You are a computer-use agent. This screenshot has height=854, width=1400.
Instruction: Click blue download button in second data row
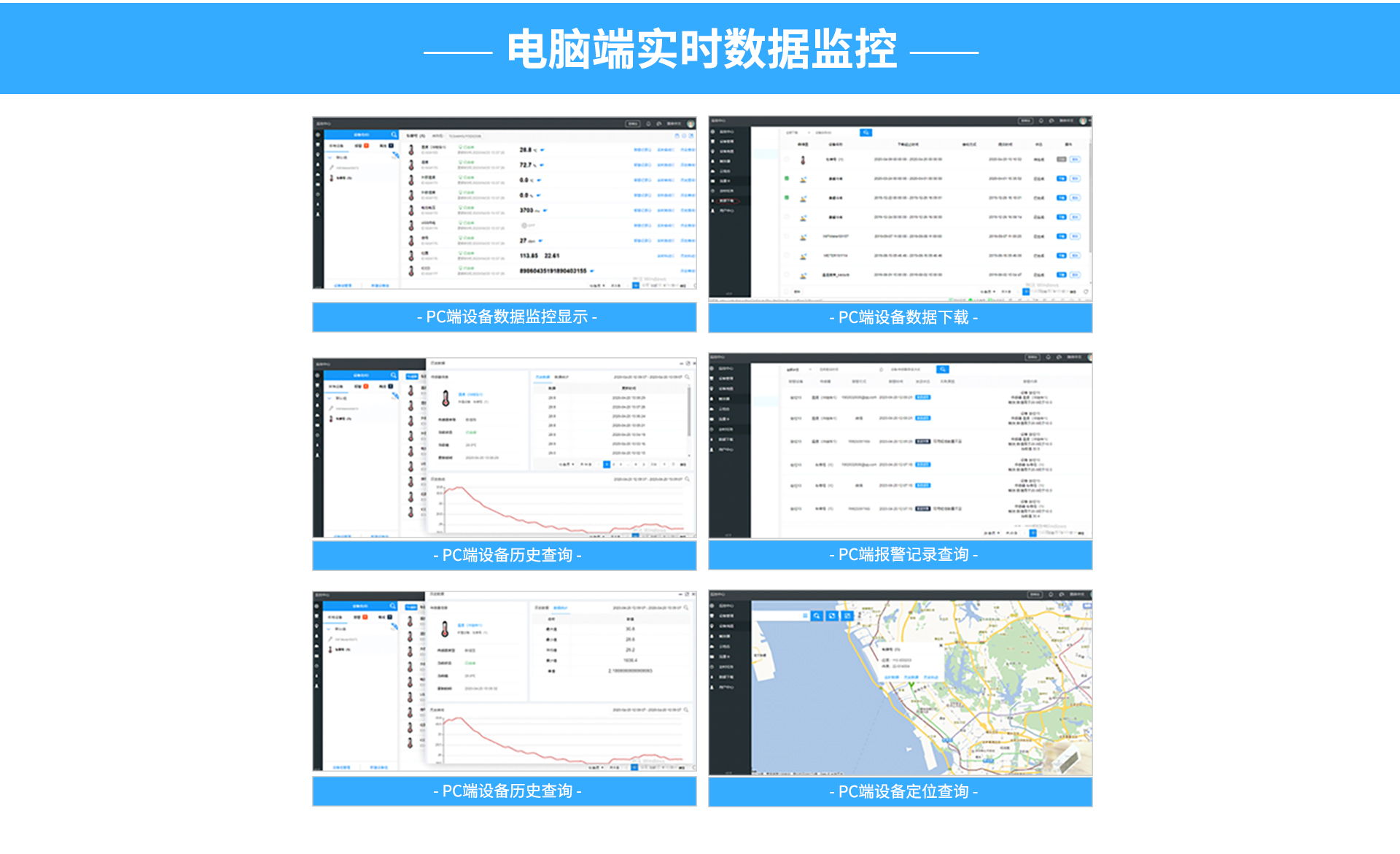(x=1062, y=178)
